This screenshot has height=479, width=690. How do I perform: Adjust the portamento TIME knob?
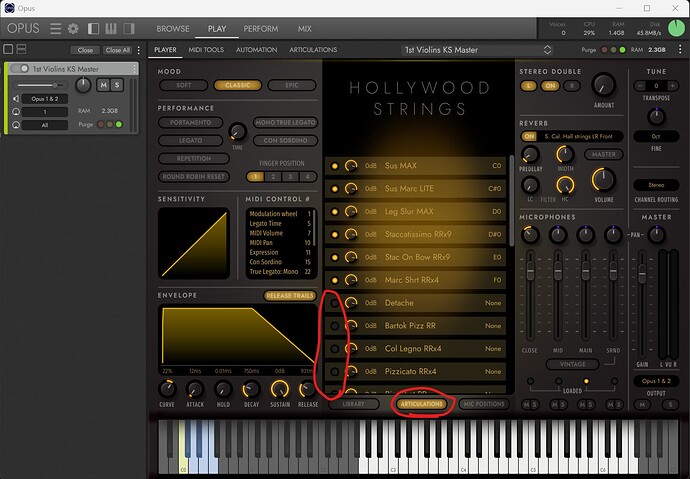tap(237, 132)
